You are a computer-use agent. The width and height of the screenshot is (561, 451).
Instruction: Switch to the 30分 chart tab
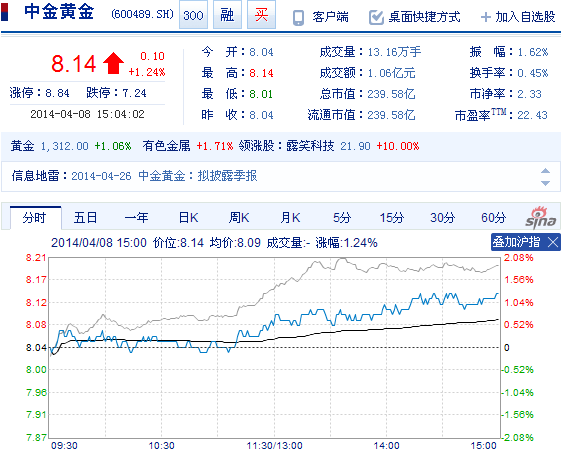pyautogui.click(x=443, y=217)
